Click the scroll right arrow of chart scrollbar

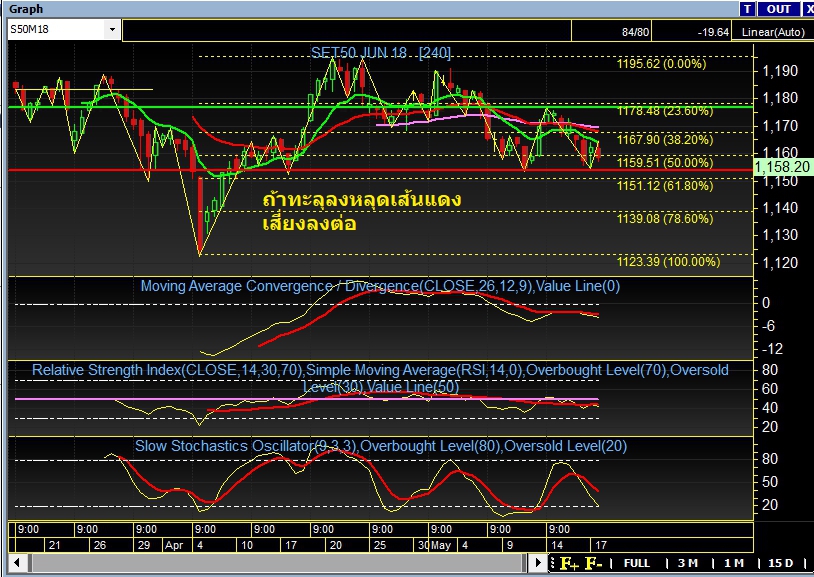(538, 562)
